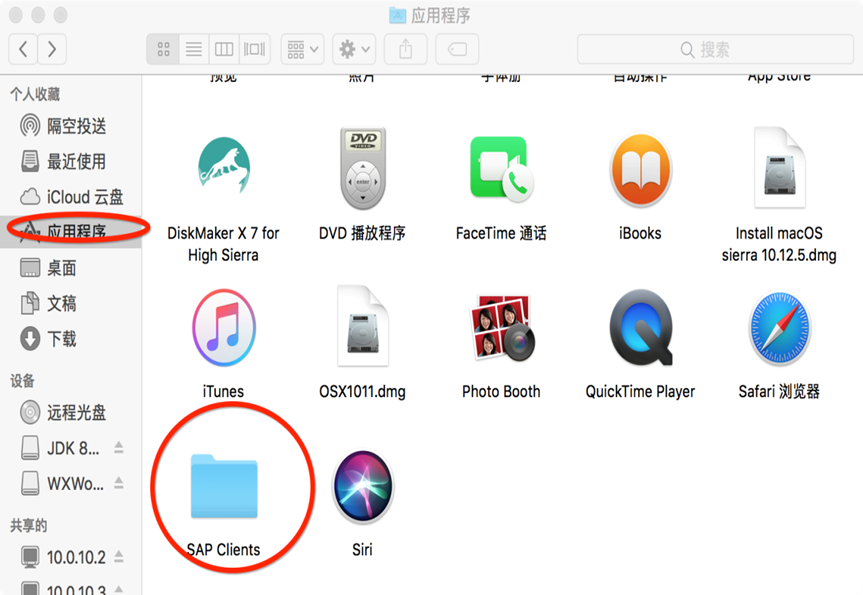Open the gear action menu

(354, 50)
